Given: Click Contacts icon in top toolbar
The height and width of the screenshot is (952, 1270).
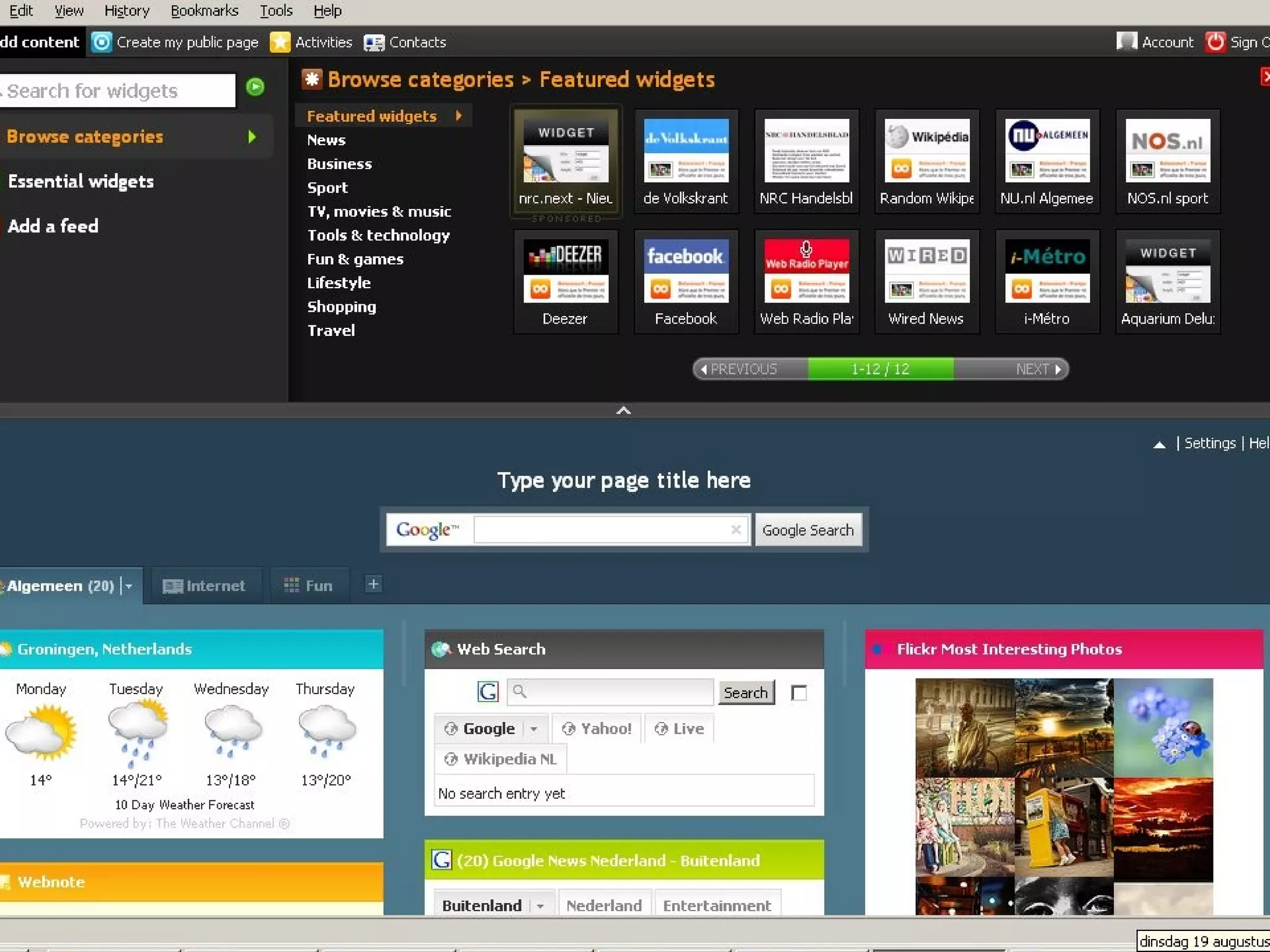Looking at the screenshot, I should click(x=374, y=42).
